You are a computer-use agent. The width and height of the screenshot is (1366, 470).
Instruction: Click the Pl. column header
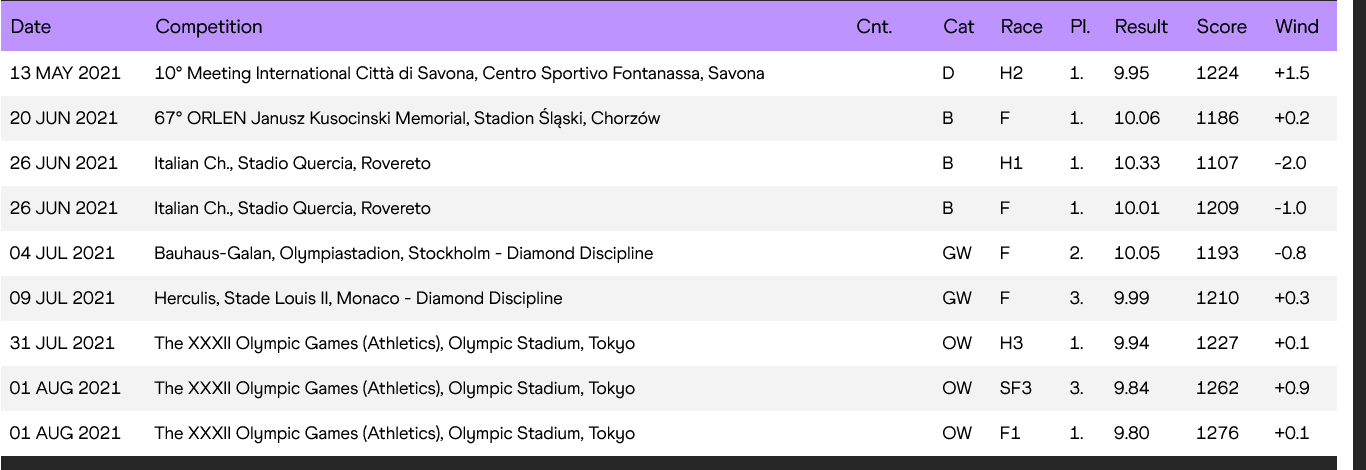pos(1080,27)
